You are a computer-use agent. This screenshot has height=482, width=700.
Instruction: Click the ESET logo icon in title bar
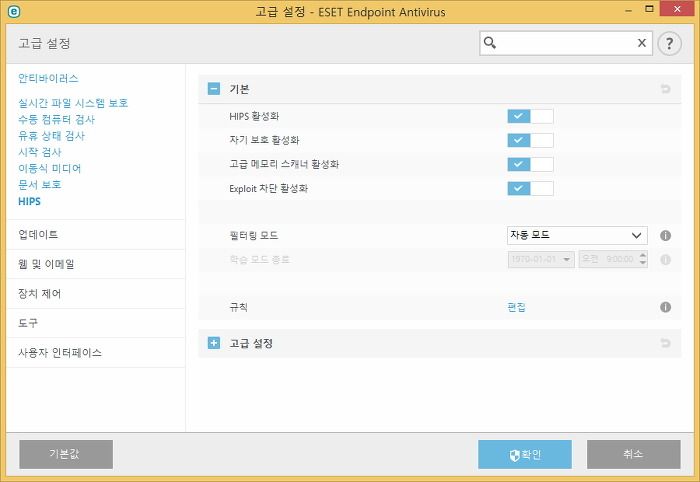pyautogui.click(x=14, y=12)
